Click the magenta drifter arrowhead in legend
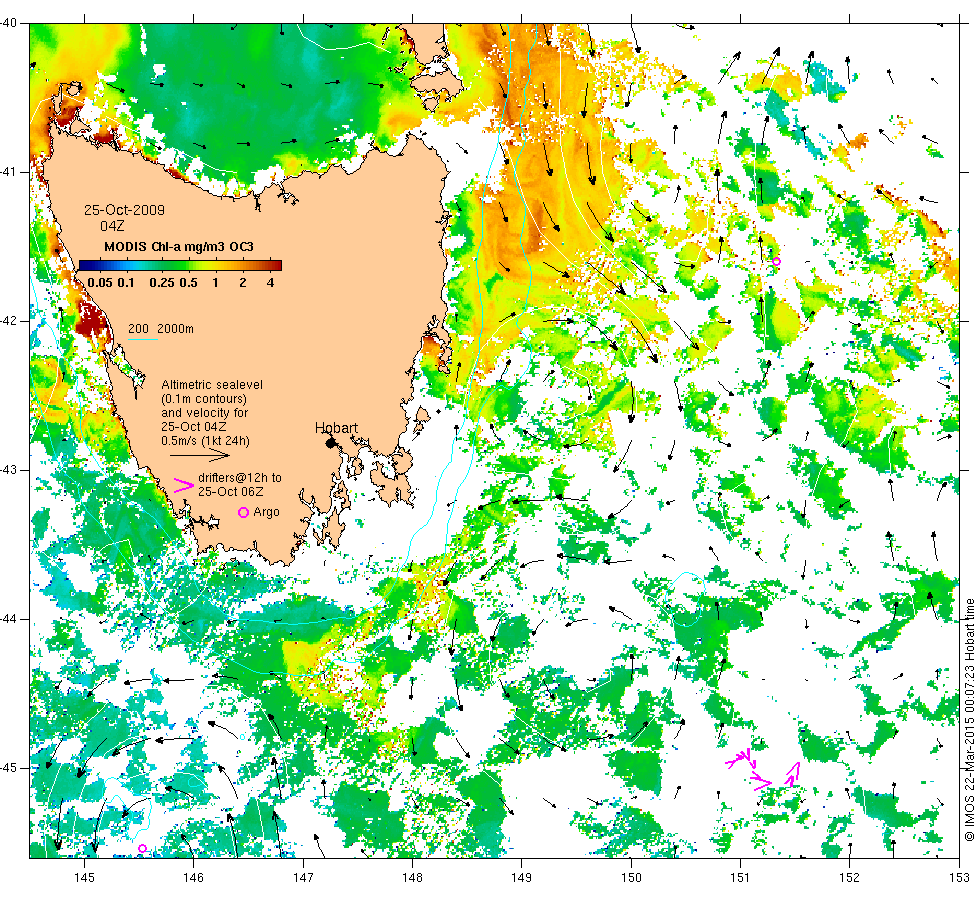The width and height of the screenshot is (980, 900). point(184,485)
